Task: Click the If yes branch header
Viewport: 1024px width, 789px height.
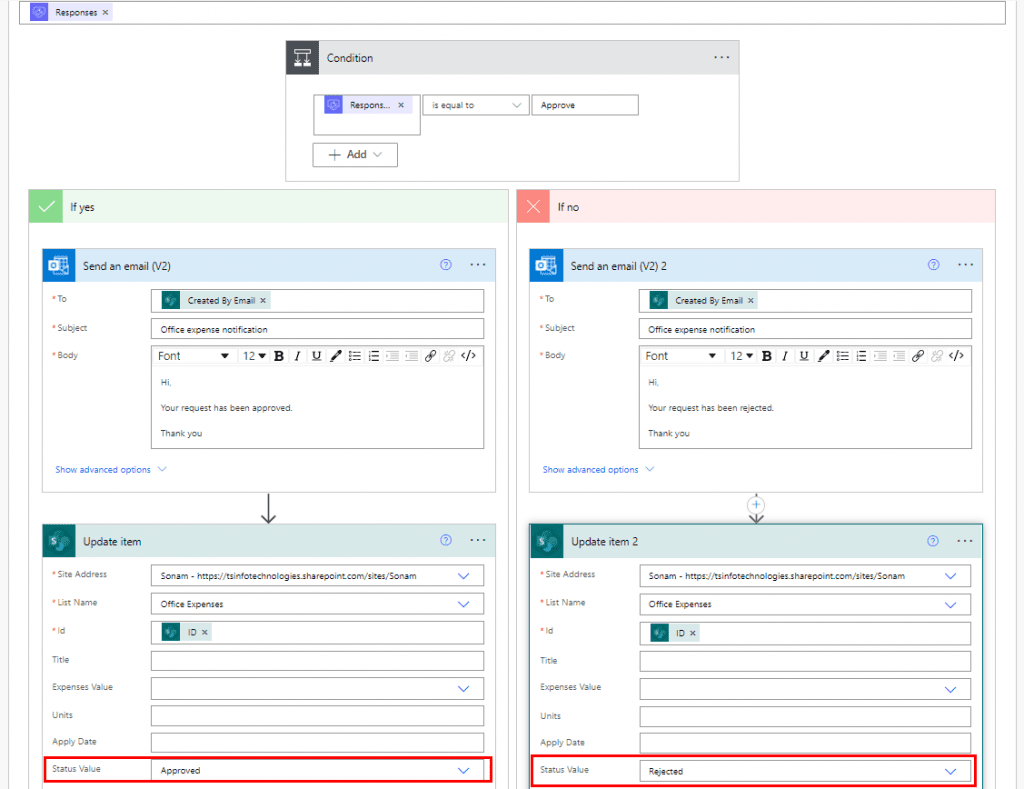Action: [x=268, y=206]
